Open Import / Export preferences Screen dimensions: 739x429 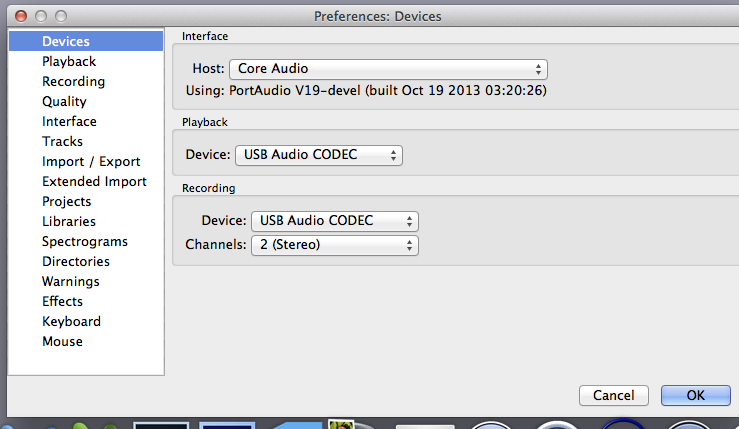[x=91, y=161]
